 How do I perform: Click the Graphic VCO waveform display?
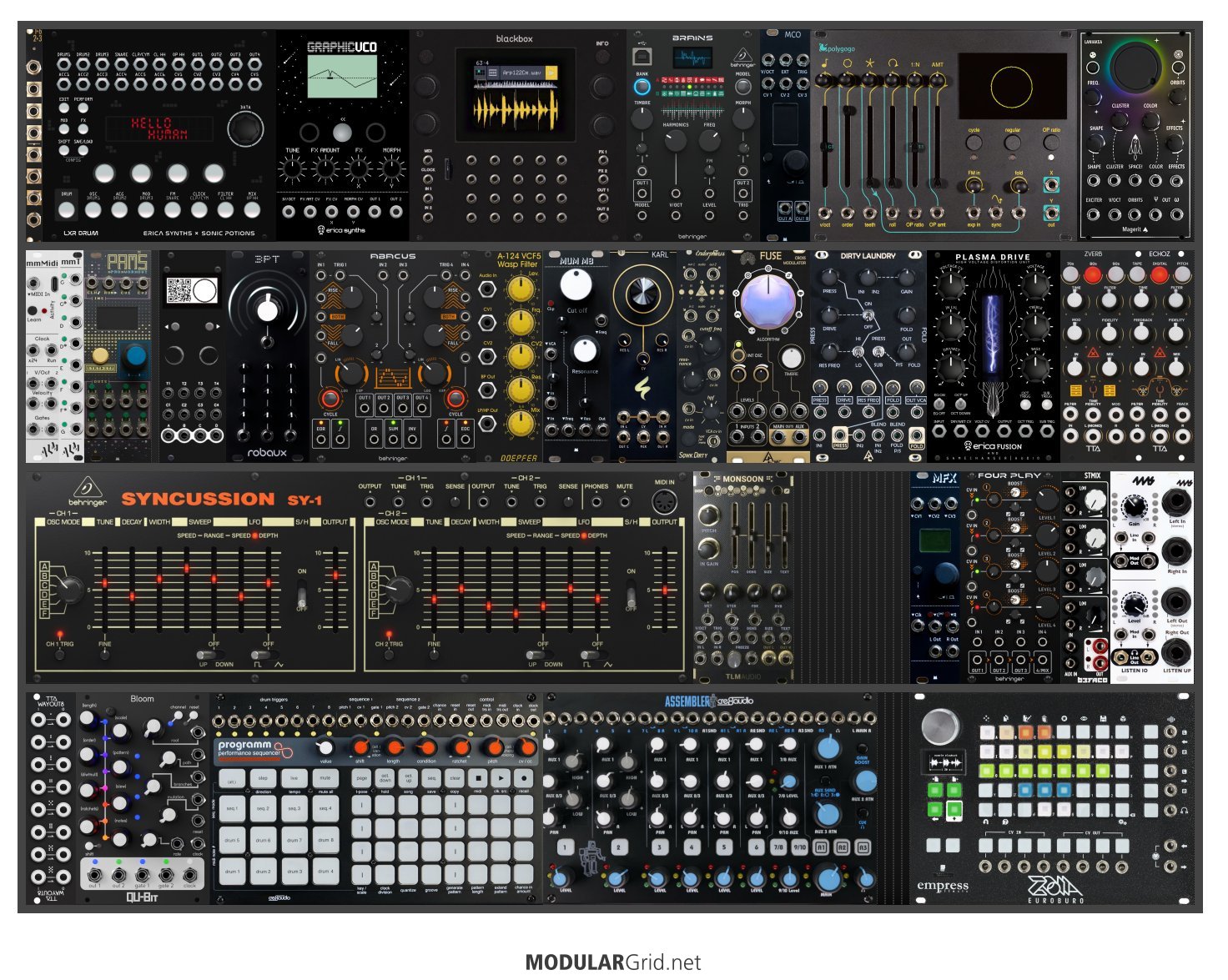[x=342, y=77]
